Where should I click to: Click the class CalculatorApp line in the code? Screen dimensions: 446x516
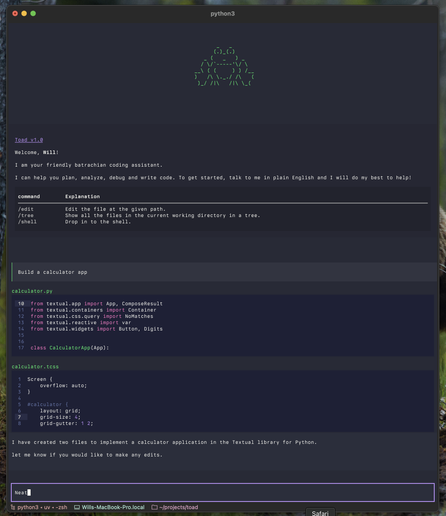(70, 348)
